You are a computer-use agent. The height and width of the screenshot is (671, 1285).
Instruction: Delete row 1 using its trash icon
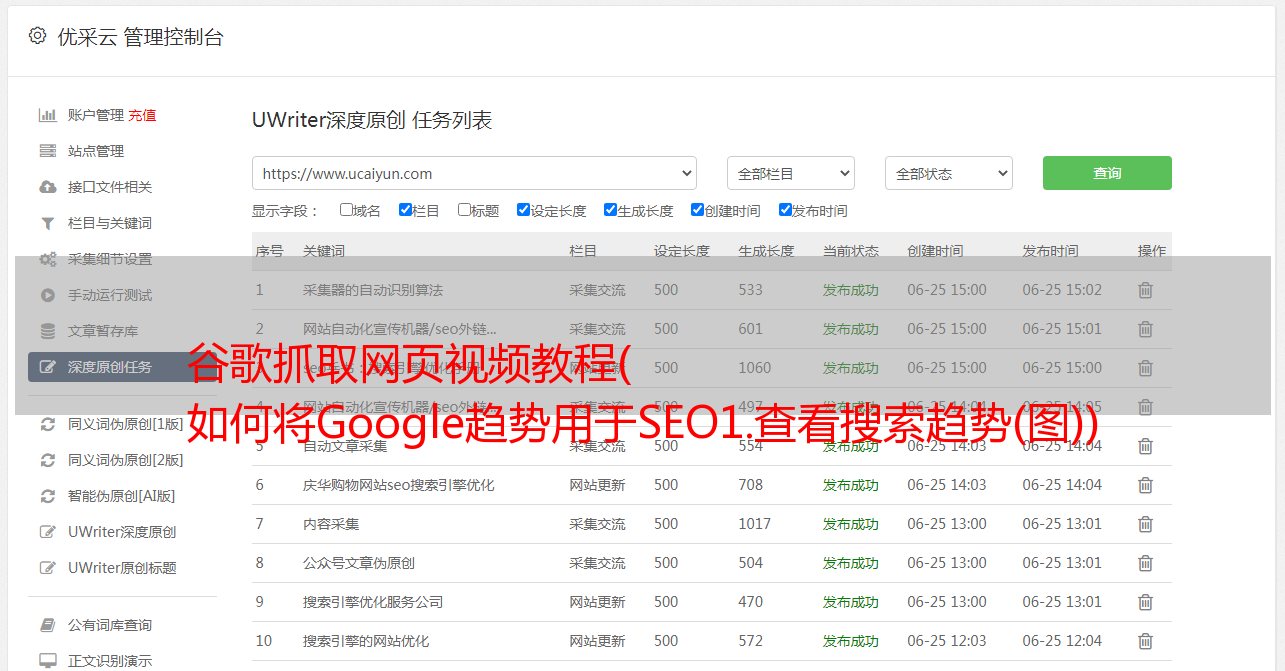tap(1145, 290)
